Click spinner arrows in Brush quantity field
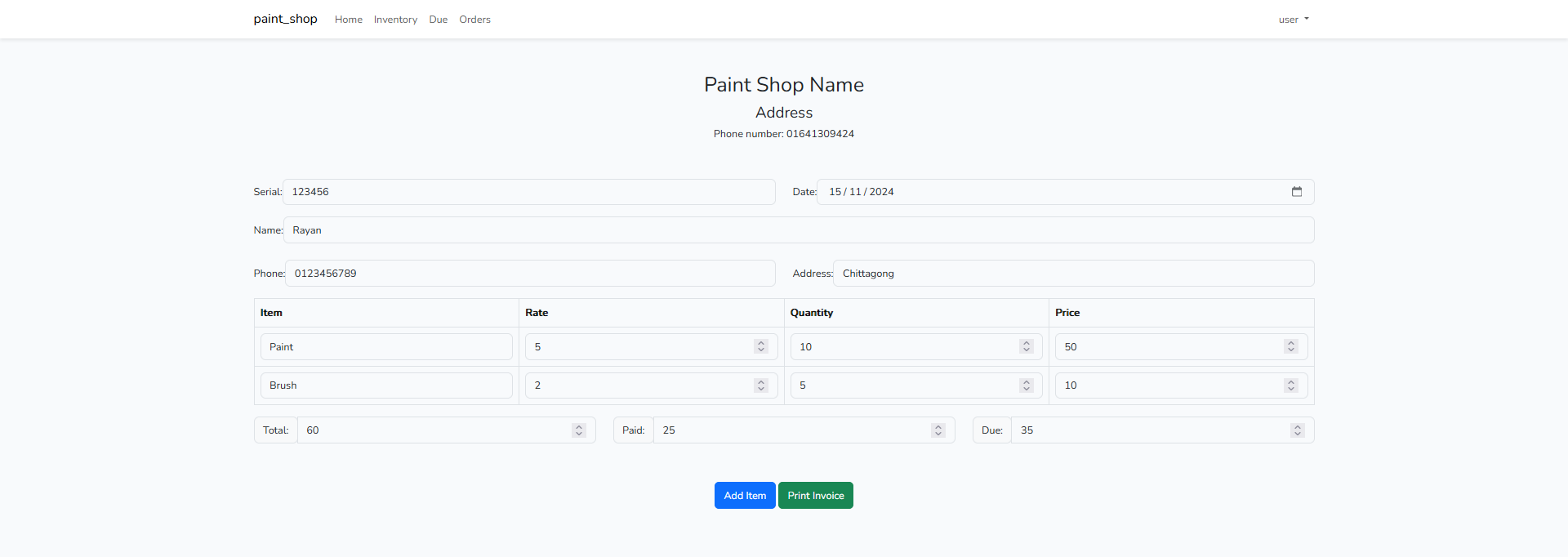This screenshot has width=1568, height=557. (1026, 385)
